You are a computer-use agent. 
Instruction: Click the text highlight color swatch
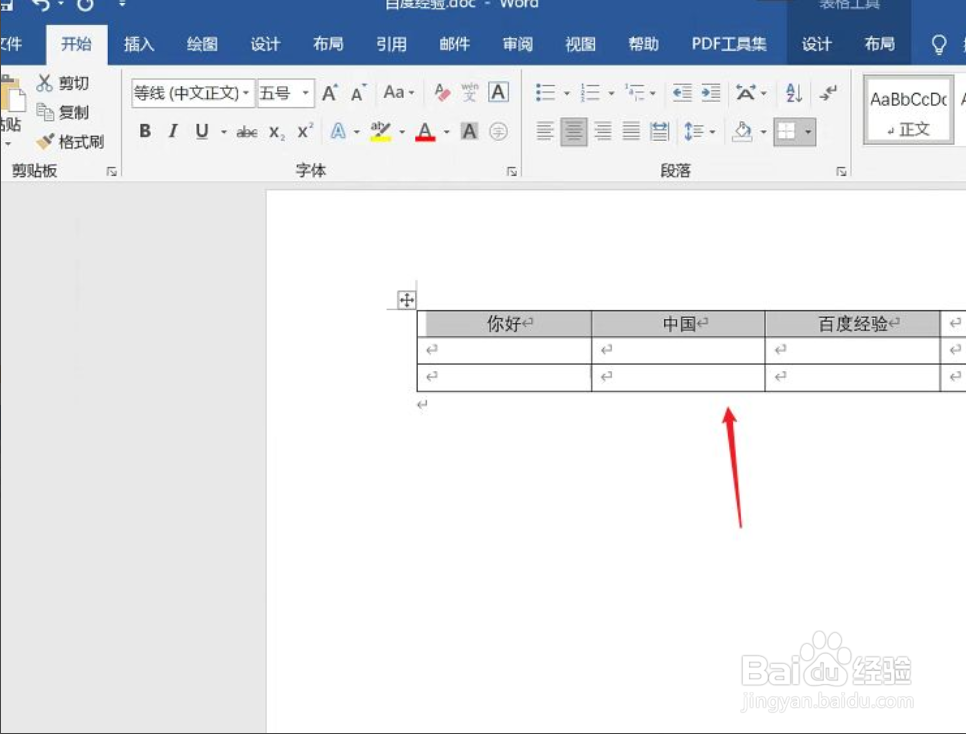click(x=380, y=131)
